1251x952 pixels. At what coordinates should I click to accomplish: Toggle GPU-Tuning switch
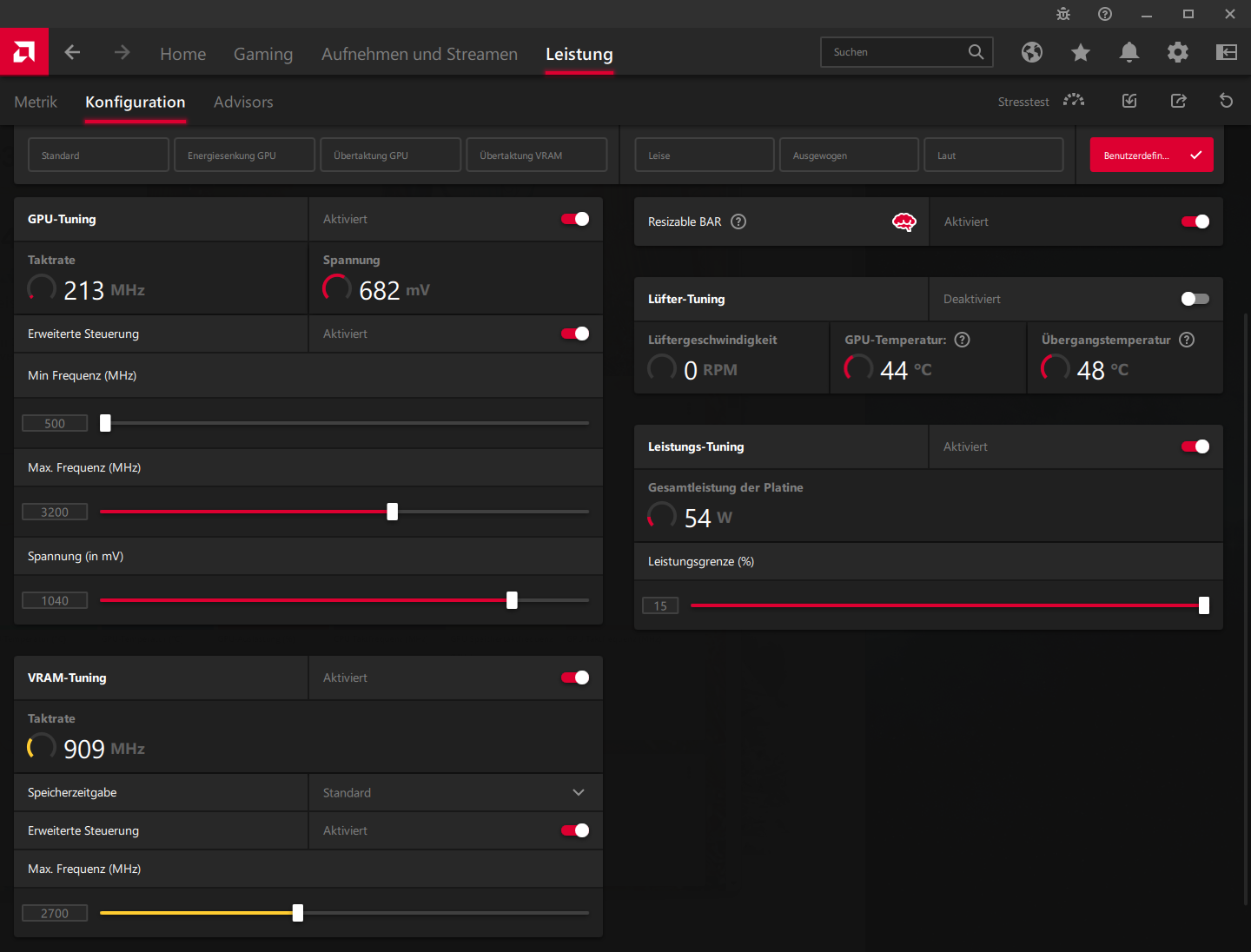click(x=575, y=219)
